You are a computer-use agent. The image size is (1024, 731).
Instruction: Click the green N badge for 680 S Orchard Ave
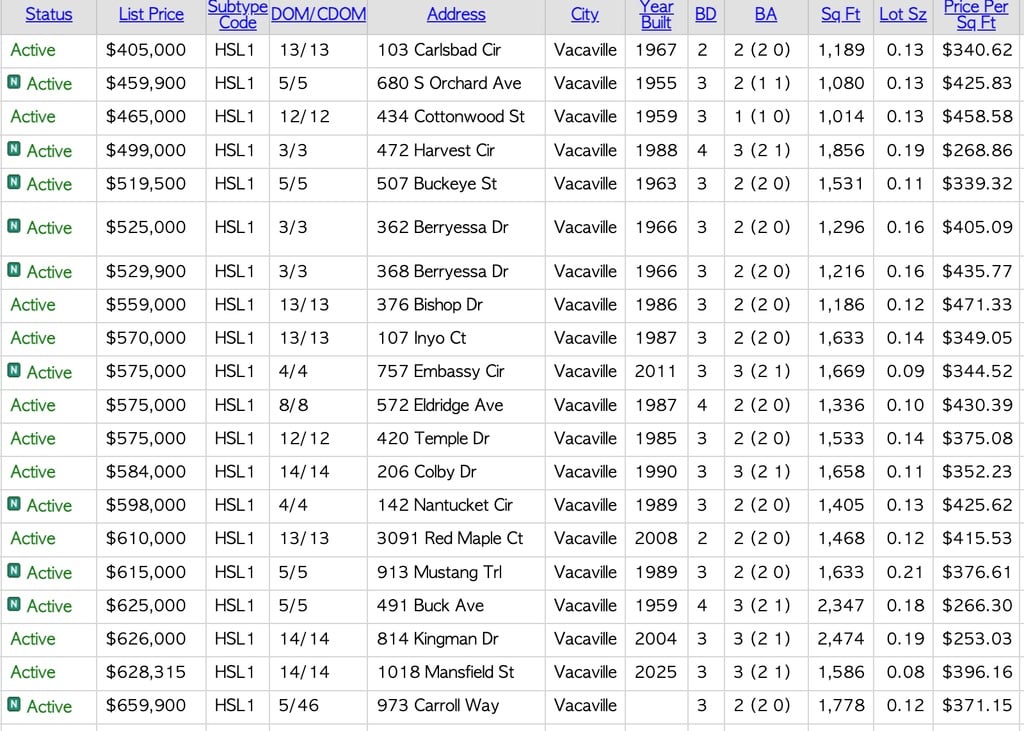coord(14,83)
